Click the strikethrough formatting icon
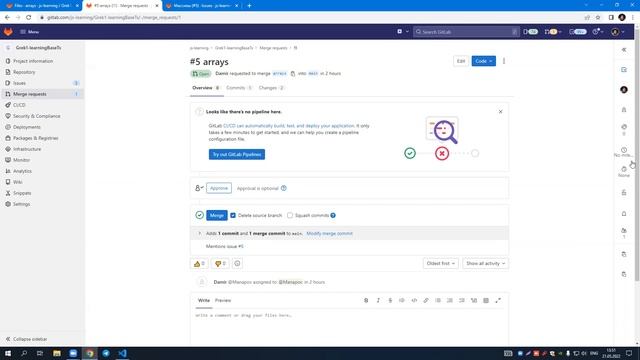Image resolution: width=640 pixels, height=360 pixels. pyautogui.click(x=390, y=300)
